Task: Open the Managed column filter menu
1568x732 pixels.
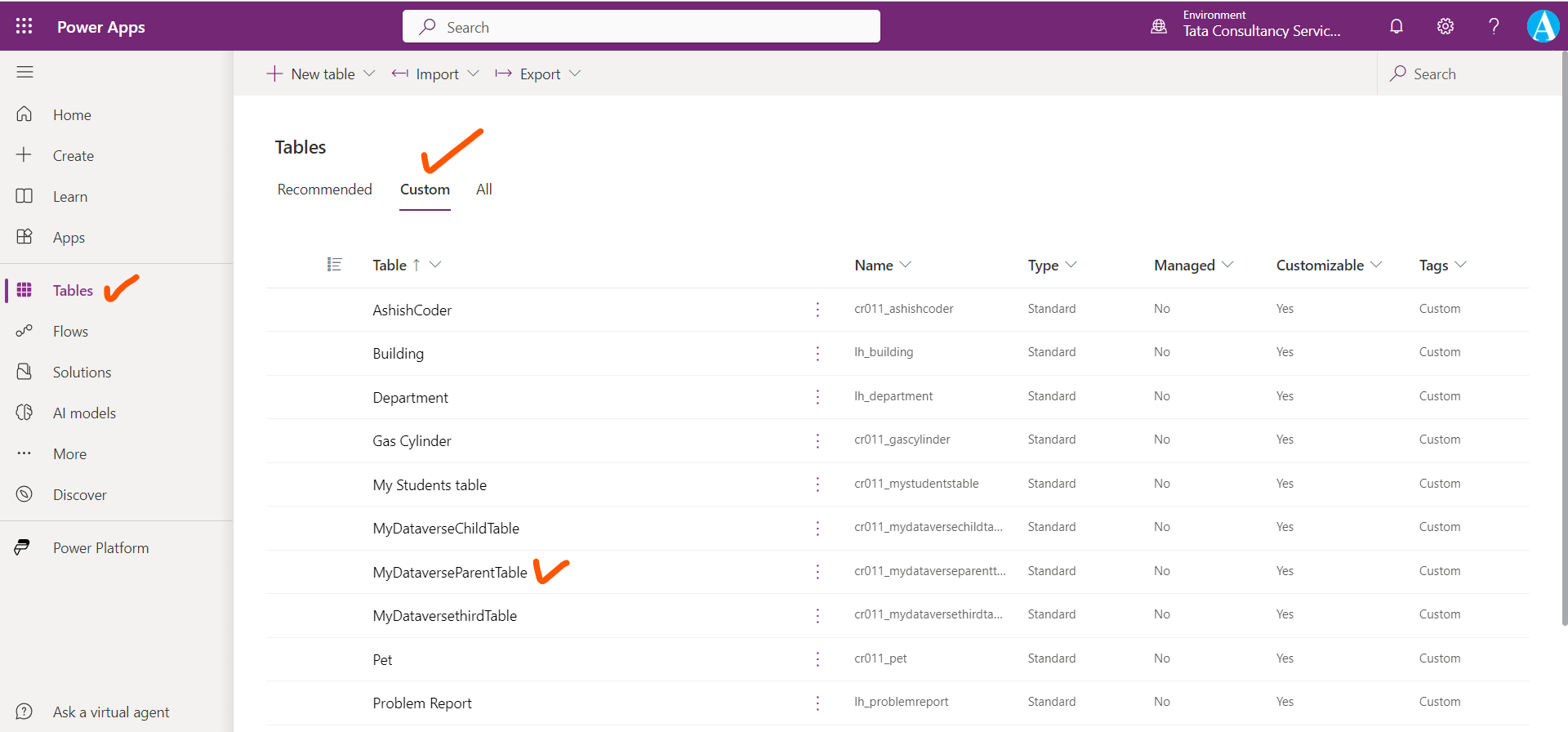Action: pyautogui.click(x=1227, y=265)
